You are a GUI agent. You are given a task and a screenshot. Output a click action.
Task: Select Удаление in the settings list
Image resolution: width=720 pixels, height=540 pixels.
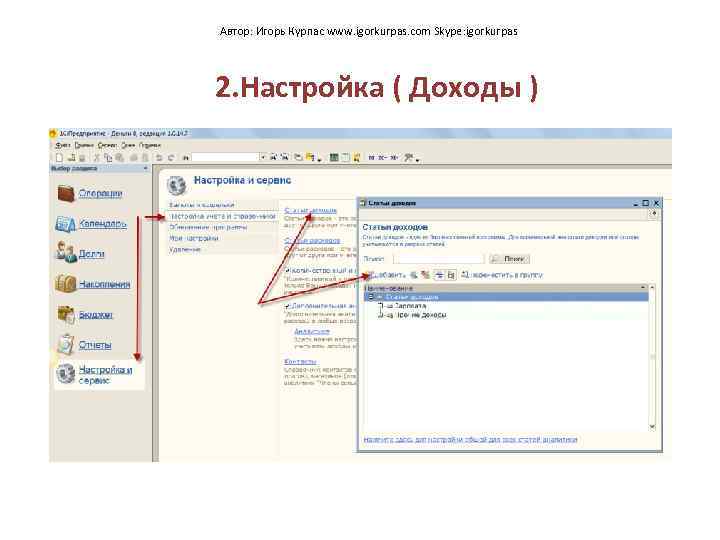click(222, 249)
